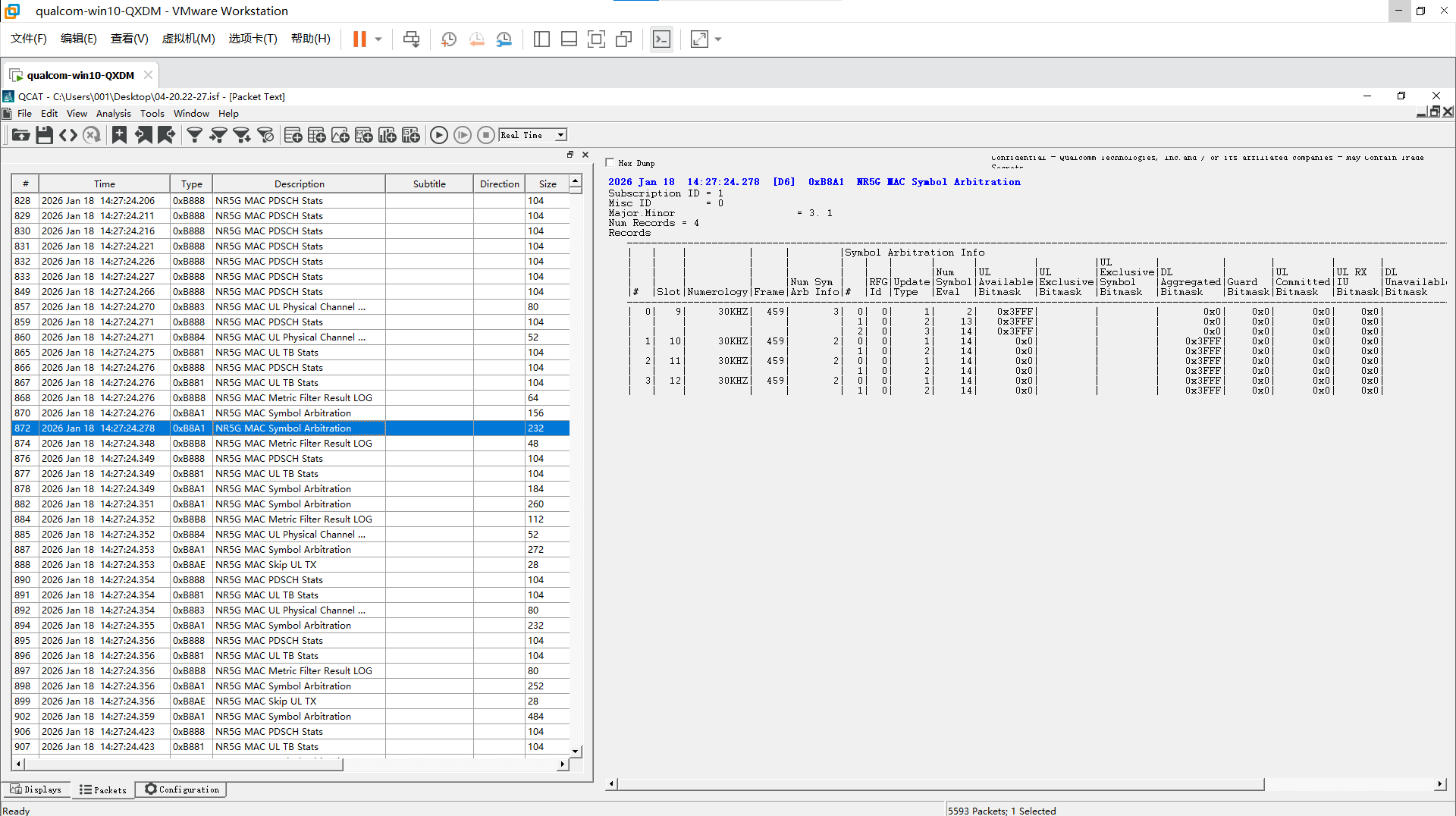Enter VMware full screen view icon
This screenshot has height=816, width=1456.
(597, 39)
